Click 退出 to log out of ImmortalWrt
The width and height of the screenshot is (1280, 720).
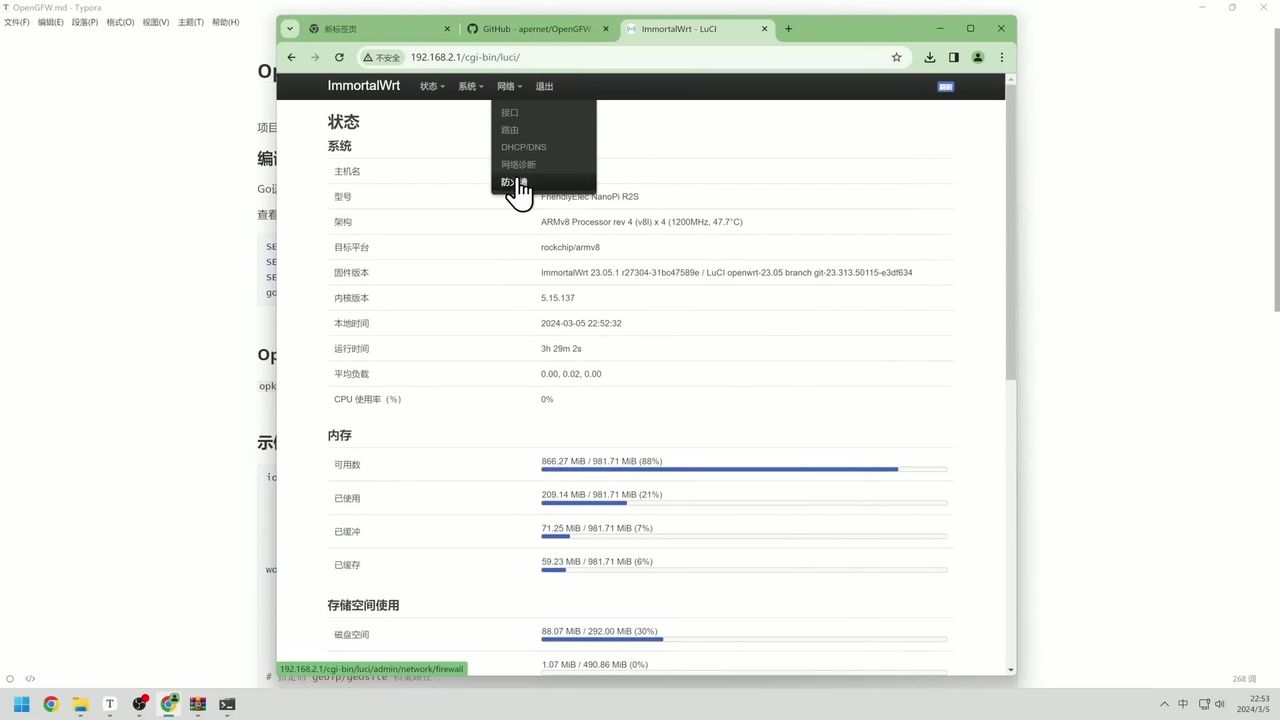[x=543, y=86]
